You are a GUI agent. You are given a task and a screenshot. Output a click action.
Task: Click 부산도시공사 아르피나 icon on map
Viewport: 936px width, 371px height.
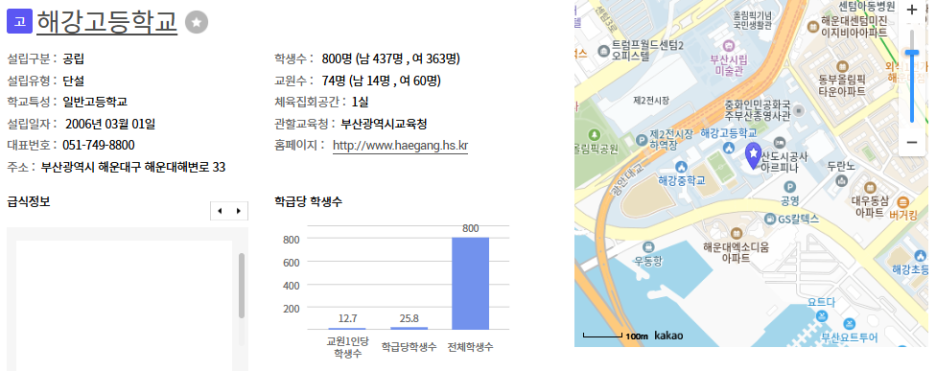click(x=780, y=143)
